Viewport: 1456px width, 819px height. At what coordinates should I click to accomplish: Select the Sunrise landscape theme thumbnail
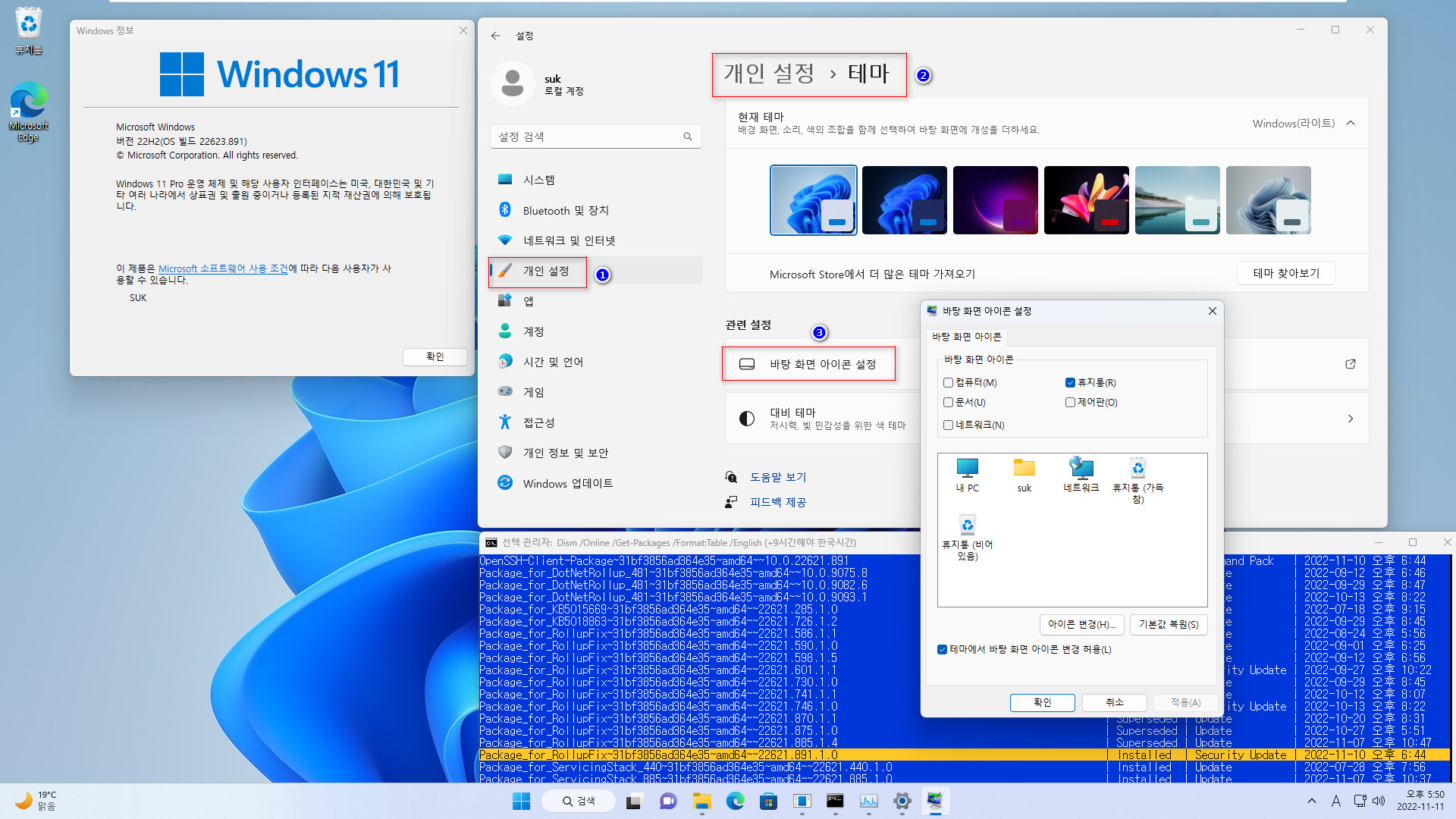coord(1178,200)
